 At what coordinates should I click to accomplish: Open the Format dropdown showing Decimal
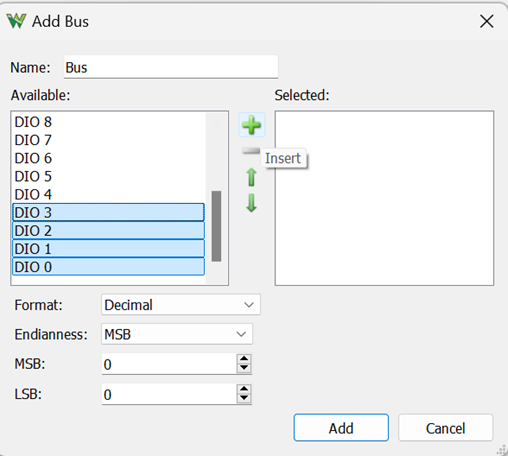pos(181,305)
